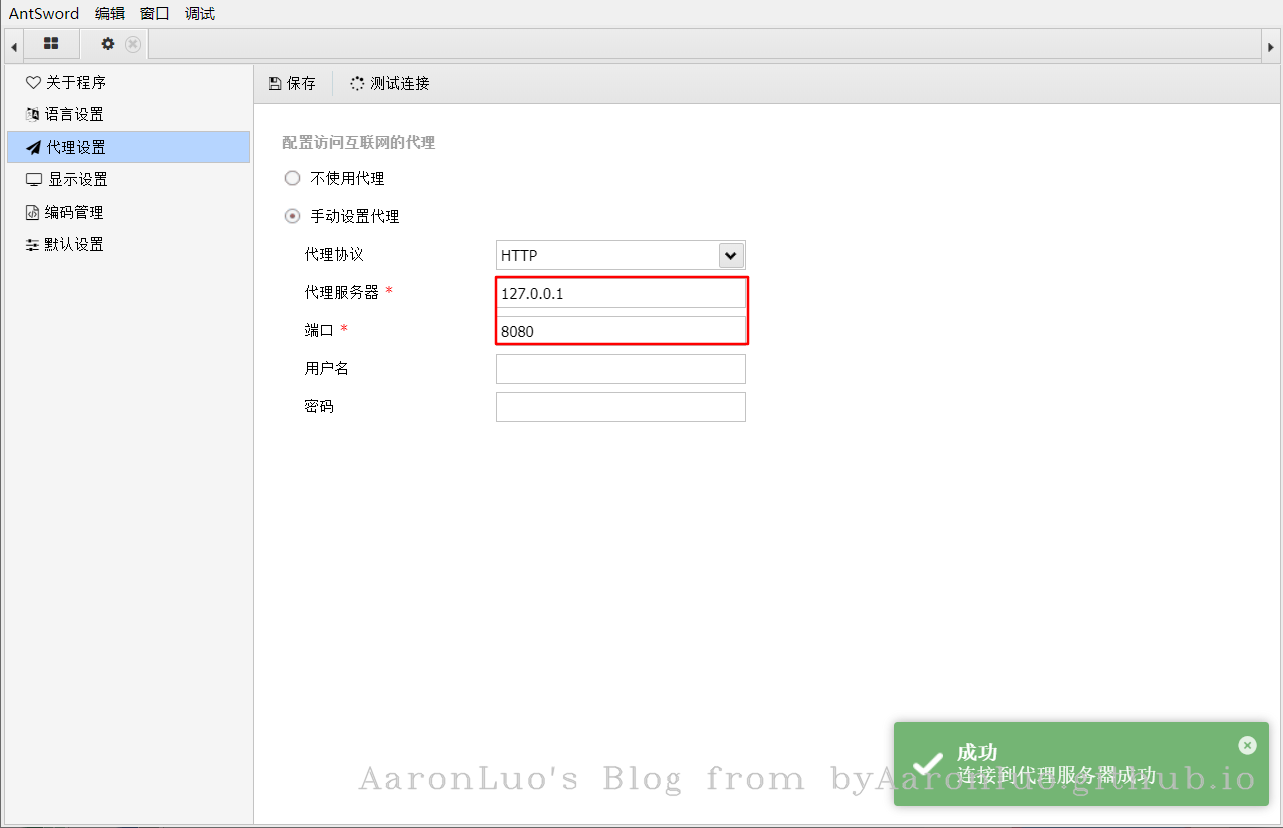The height and width of the screenshot is (828, 1283).
Task: Click the proxy server address field
Action: click(x=620, y=293)
